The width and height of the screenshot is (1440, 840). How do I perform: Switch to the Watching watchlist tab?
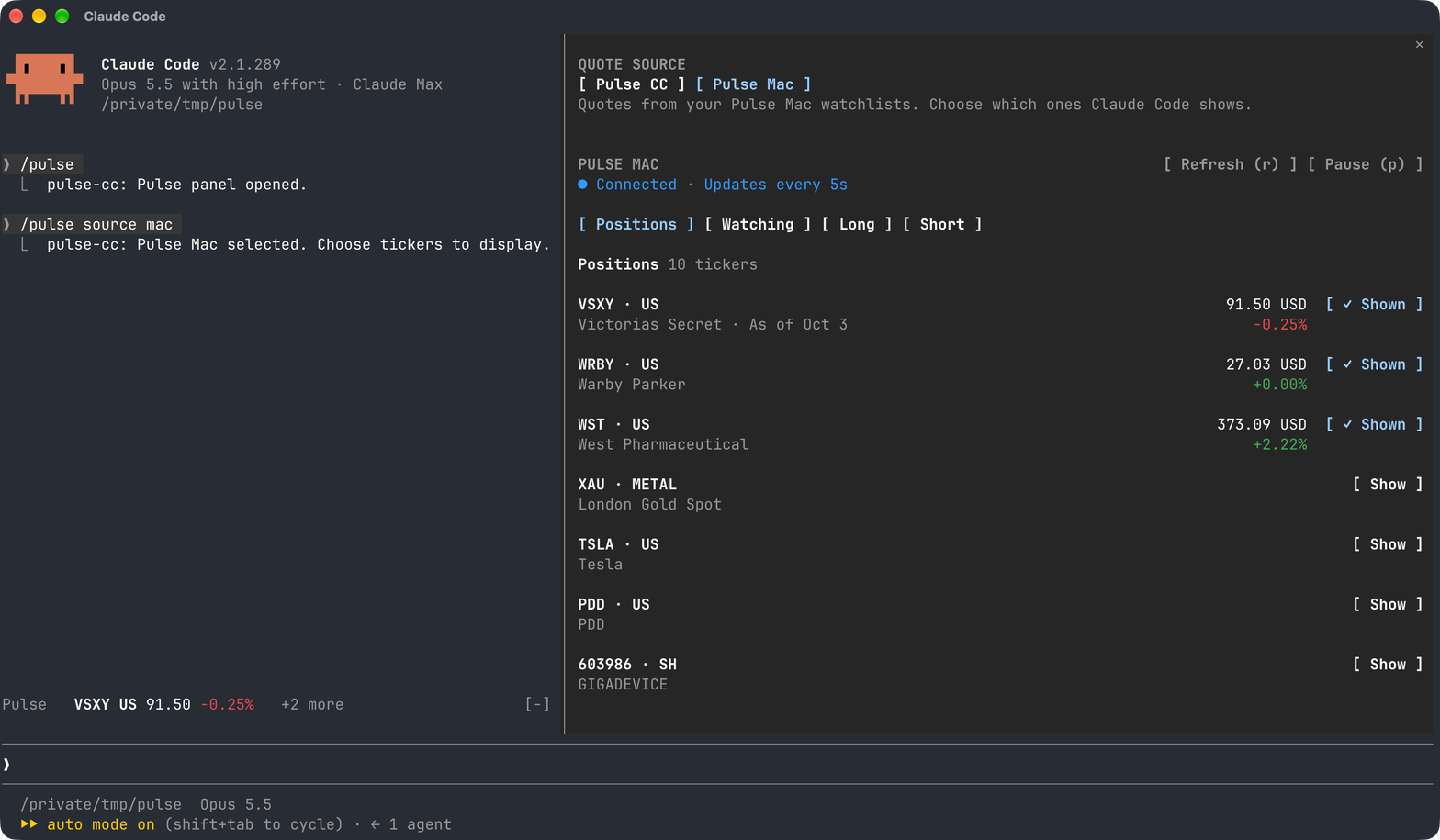[x=758, y=224]
